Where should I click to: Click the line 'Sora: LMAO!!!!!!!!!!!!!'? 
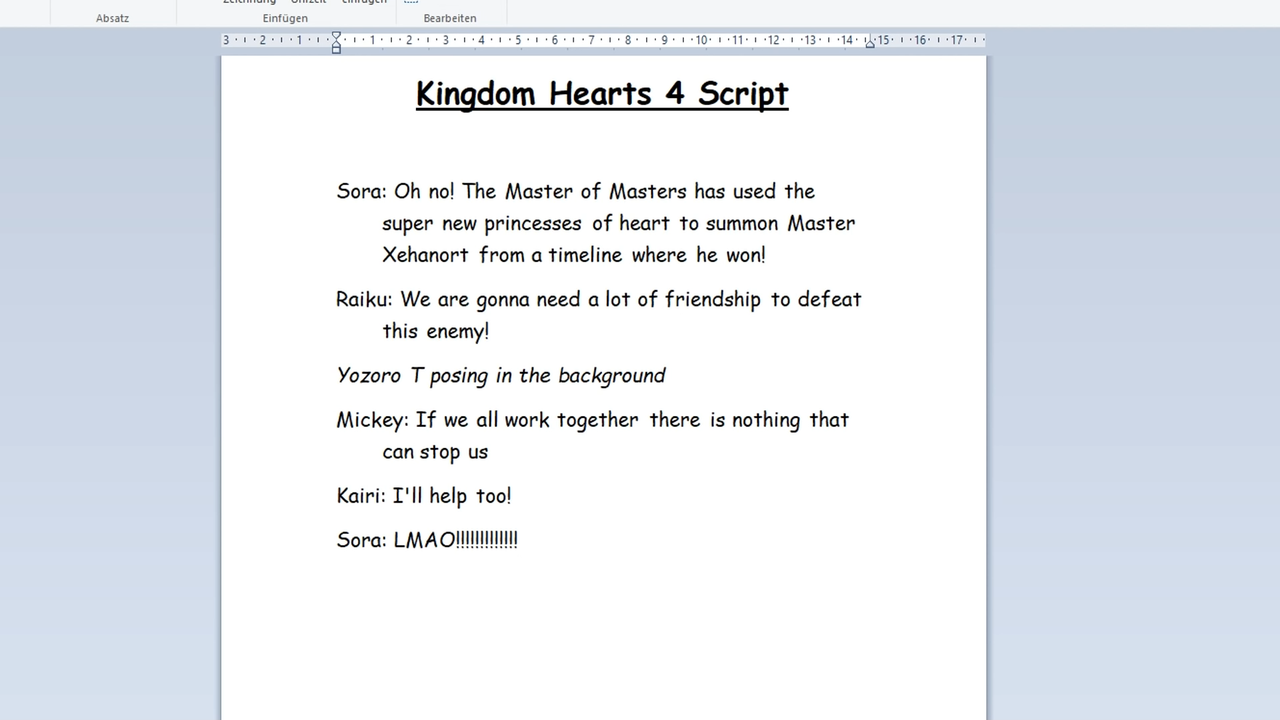tap(427, 540)
